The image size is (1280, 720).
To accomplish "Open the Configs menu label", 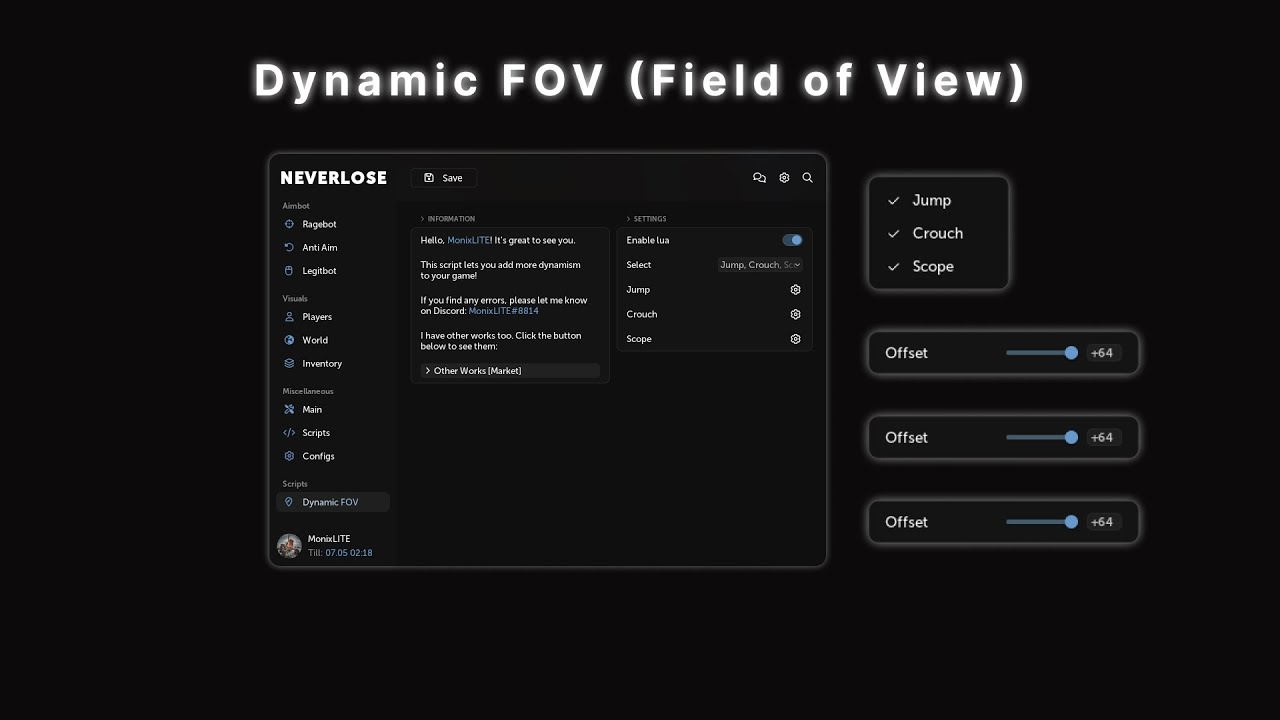I will (318, 456).
